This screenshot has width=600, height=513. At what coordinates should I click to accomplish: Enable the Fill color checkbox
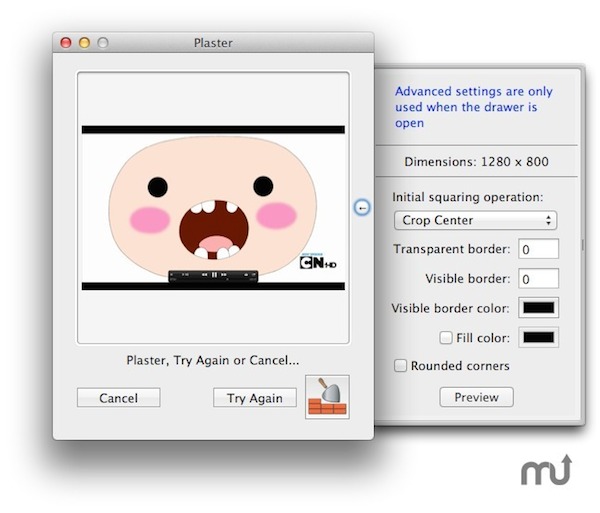[446, 338]
